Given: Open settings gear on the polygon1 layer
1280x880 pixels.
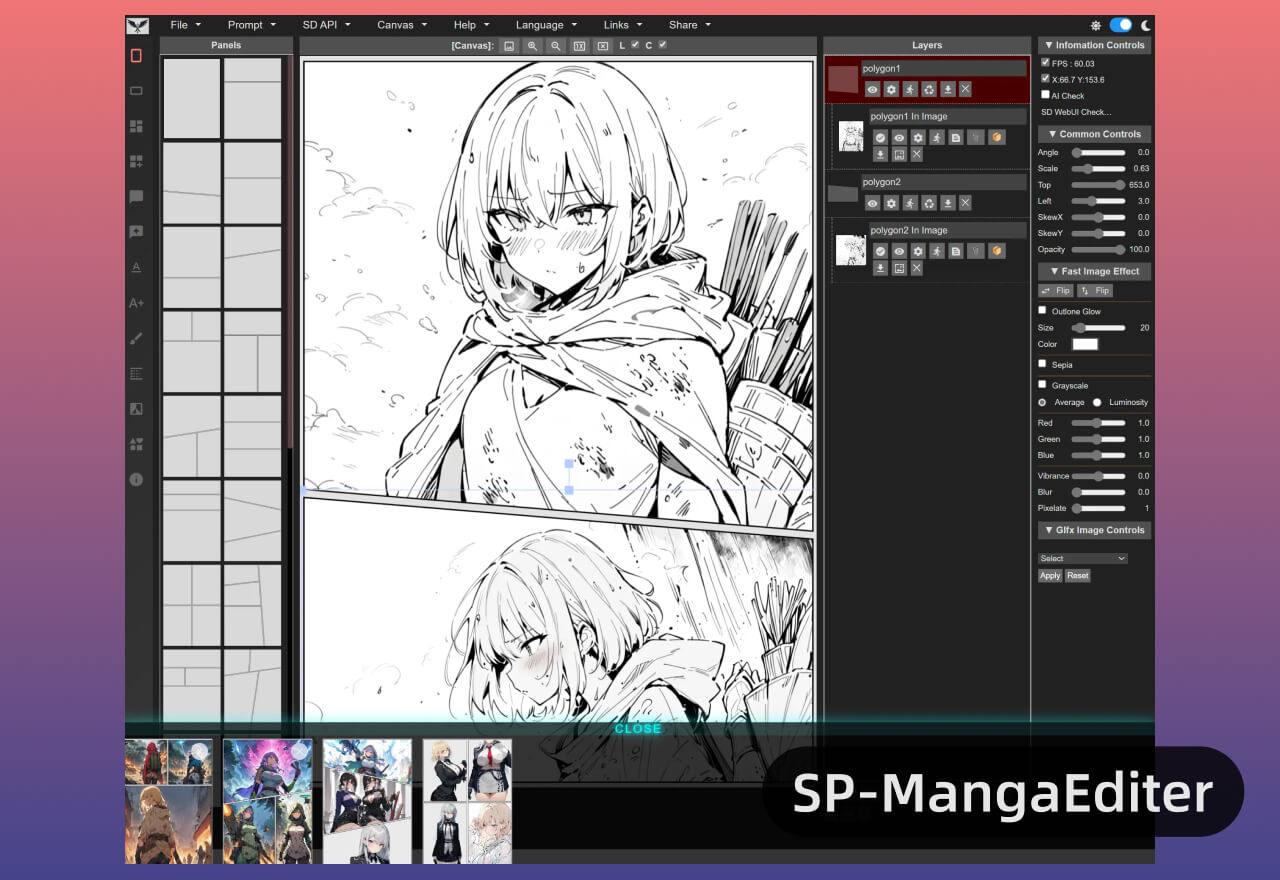Looking at the screenshot, I should 889,89.
